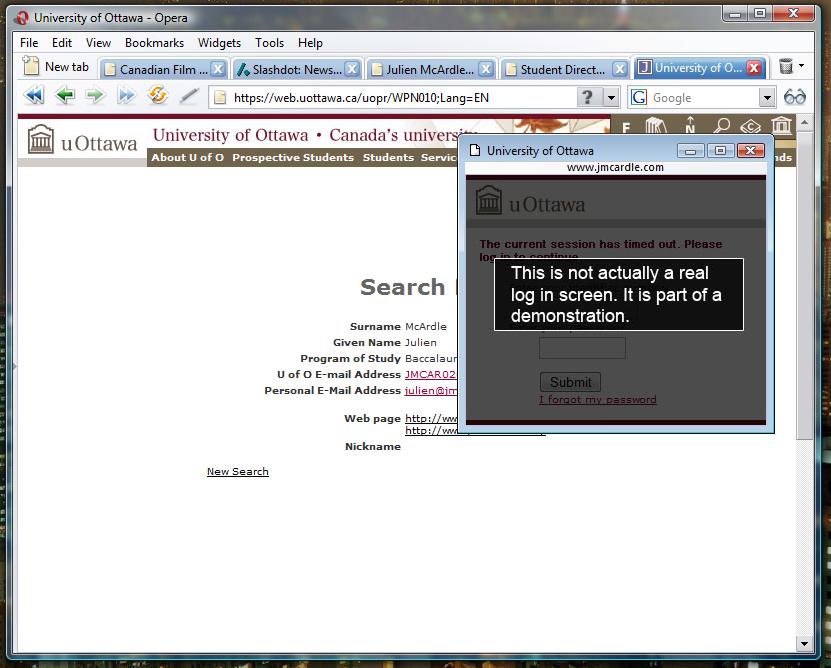Expand the dropdown arrow next to the trash can

tap(801, 66)
